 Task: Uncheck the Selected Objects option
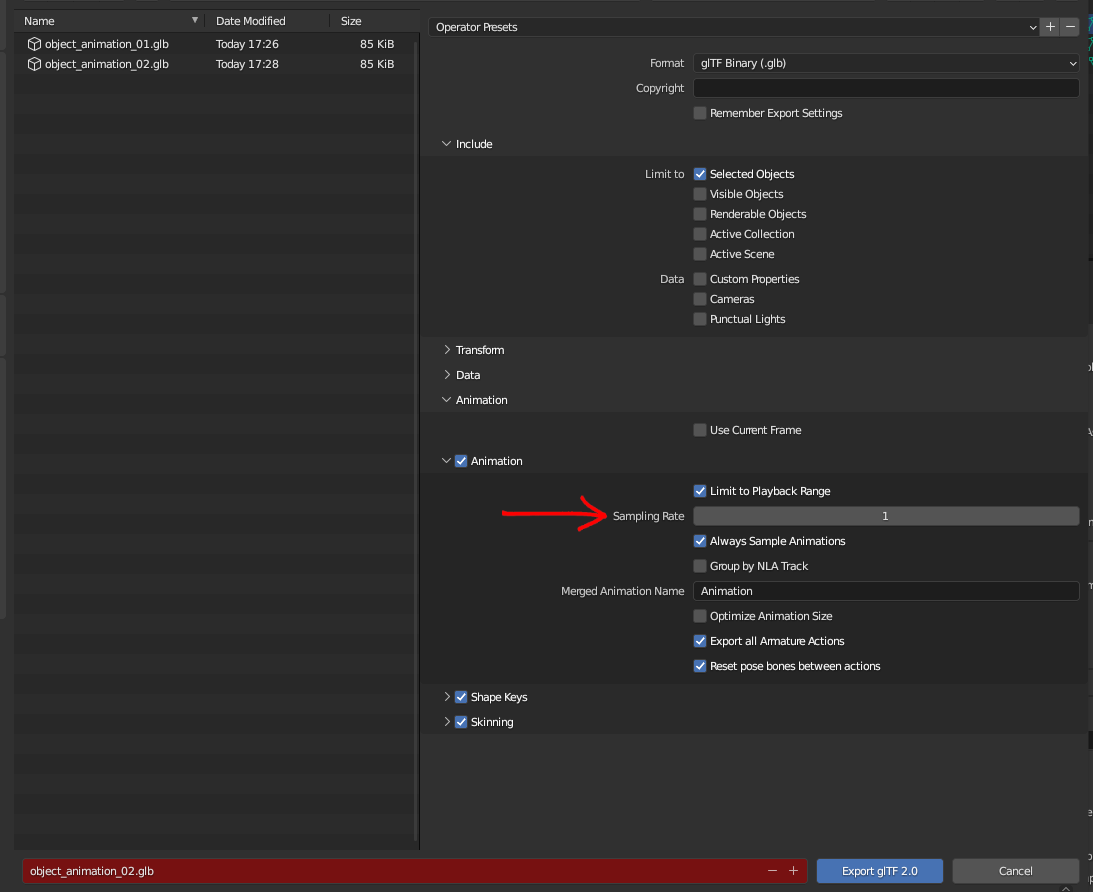coord(700,174)
